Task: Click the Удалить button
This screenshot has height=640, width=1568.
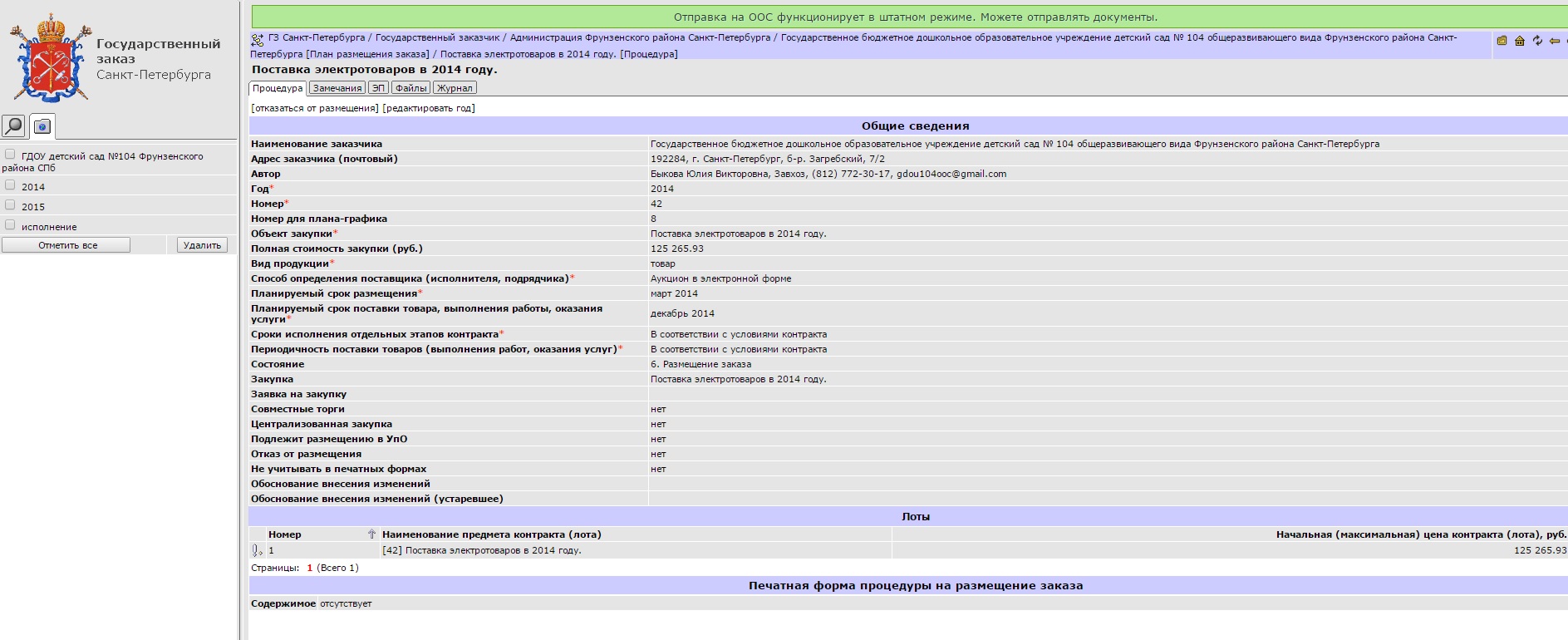Action: [x=202, y=245]
